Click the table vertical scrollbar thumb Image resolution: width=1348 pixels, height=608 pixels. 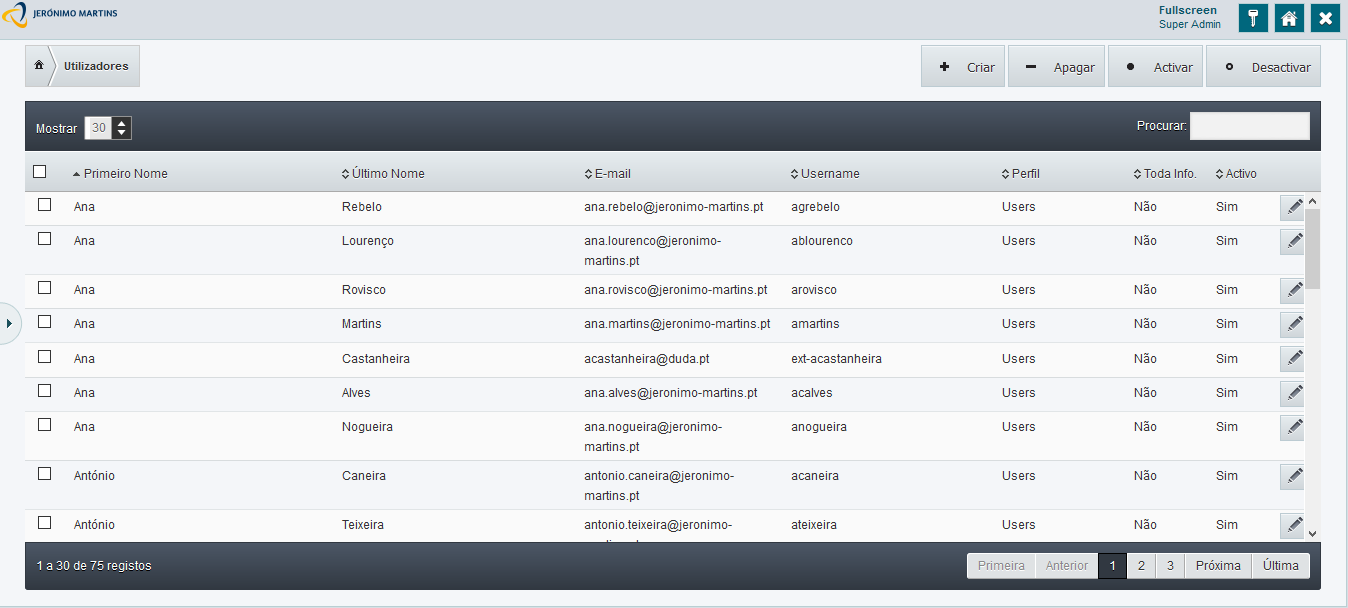[x=1313, y=248]
